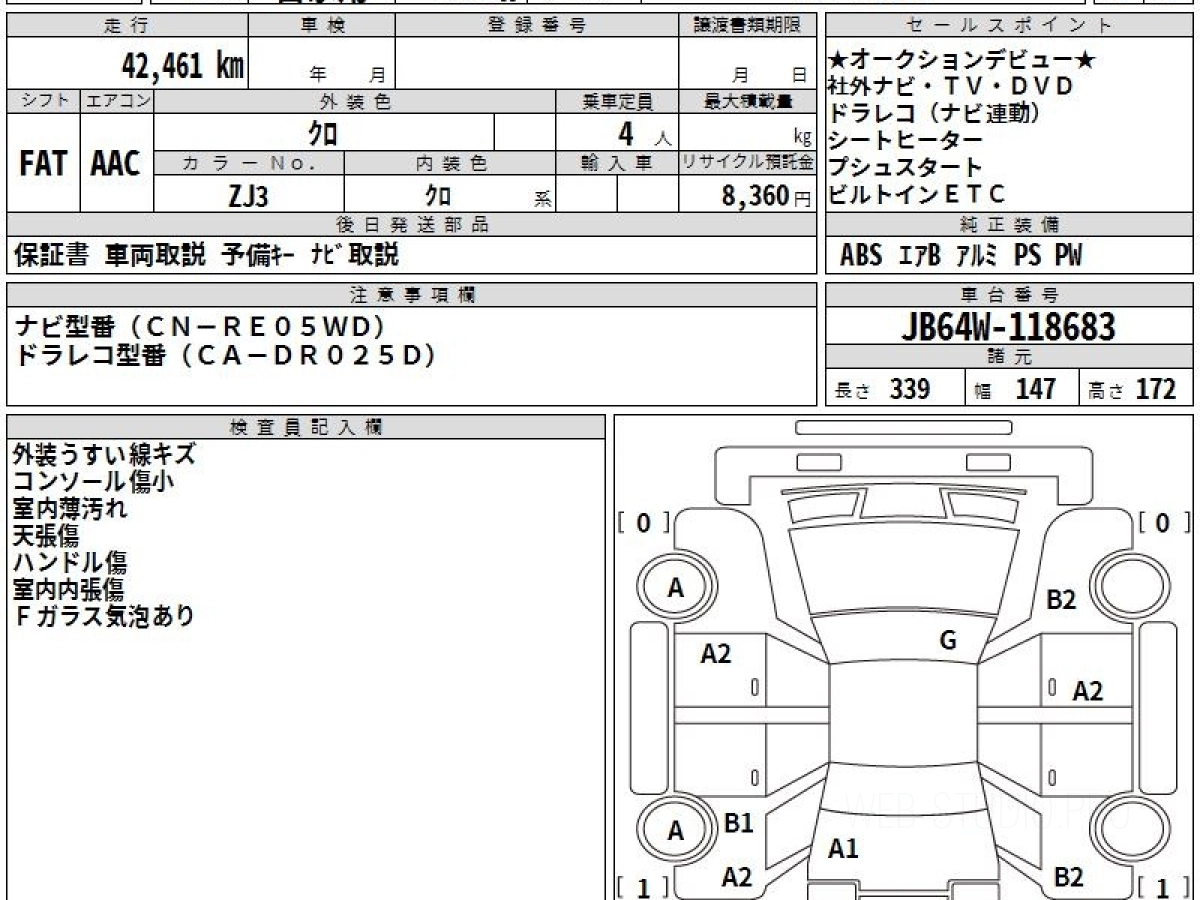Select the "Fガラス気泡あり" inspector note line
Viewport: 1200px width, 900px height.
[x=104, y=616]
